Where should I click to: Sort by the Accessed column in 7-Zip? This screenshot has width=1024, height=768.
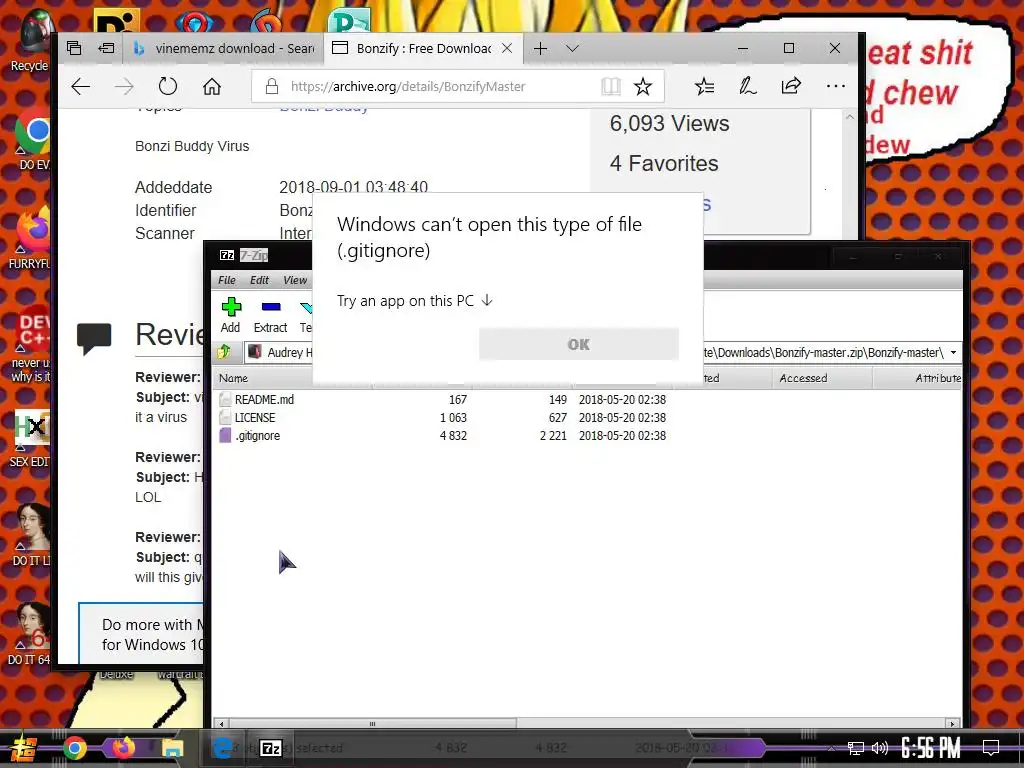pyautogui.click(x=822, y=378)
